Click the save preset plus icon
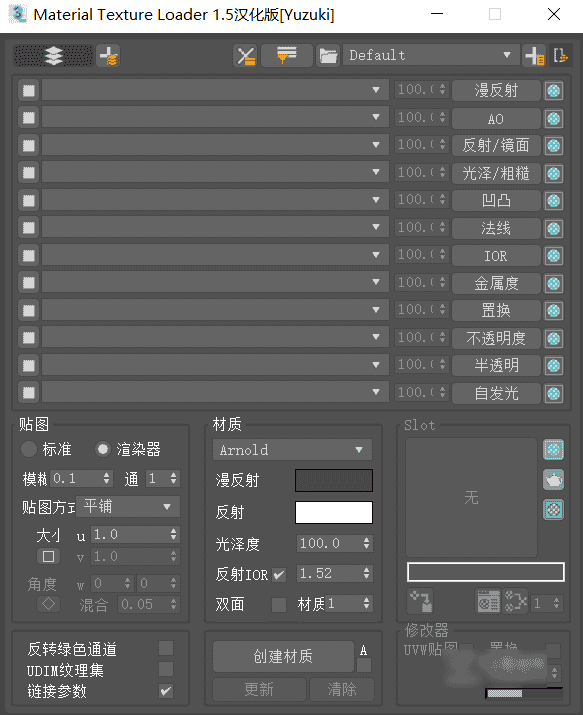 click(x=534, y=56)
